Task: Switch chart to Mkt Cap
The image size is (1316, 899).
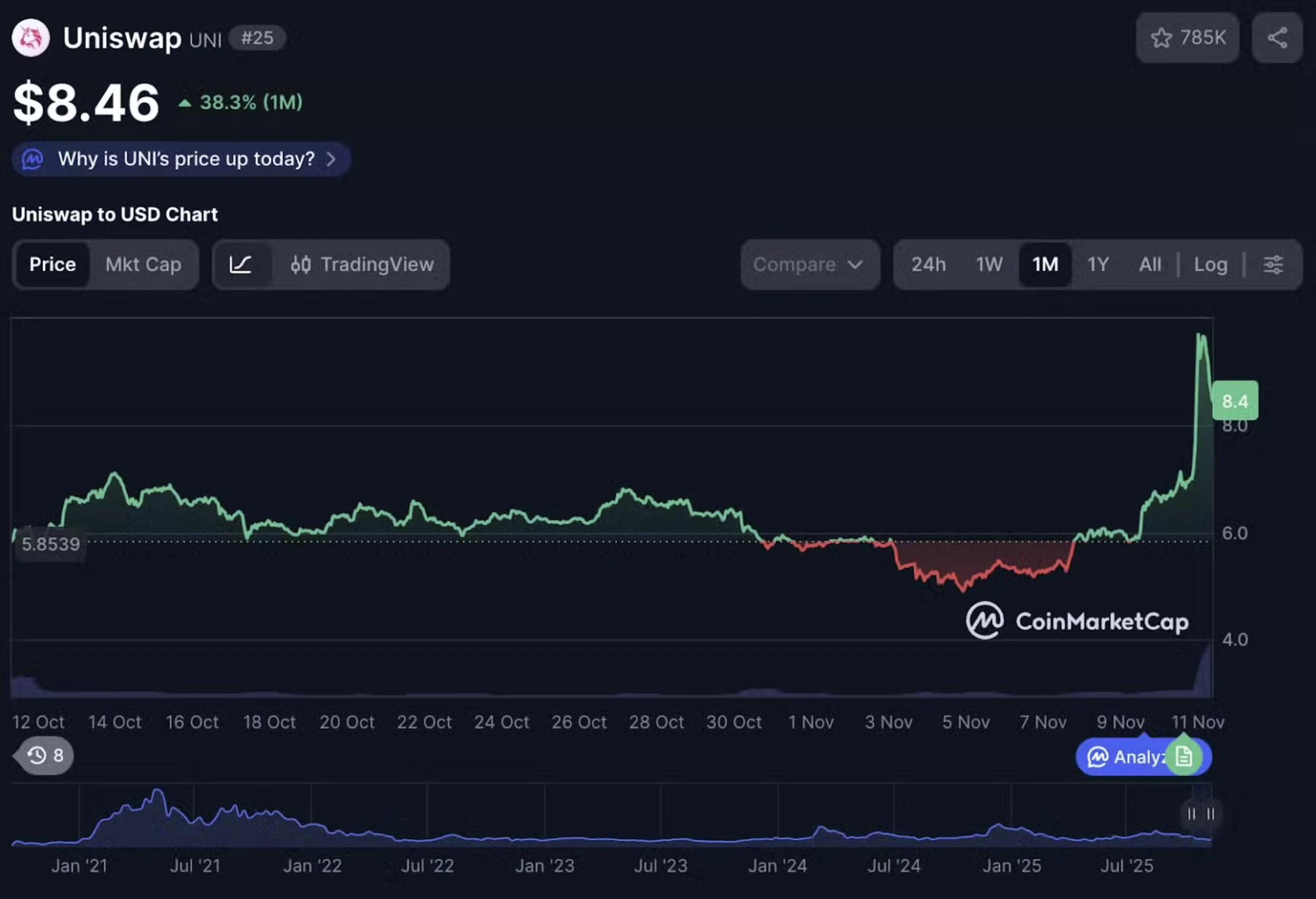Action: (143, 264)
